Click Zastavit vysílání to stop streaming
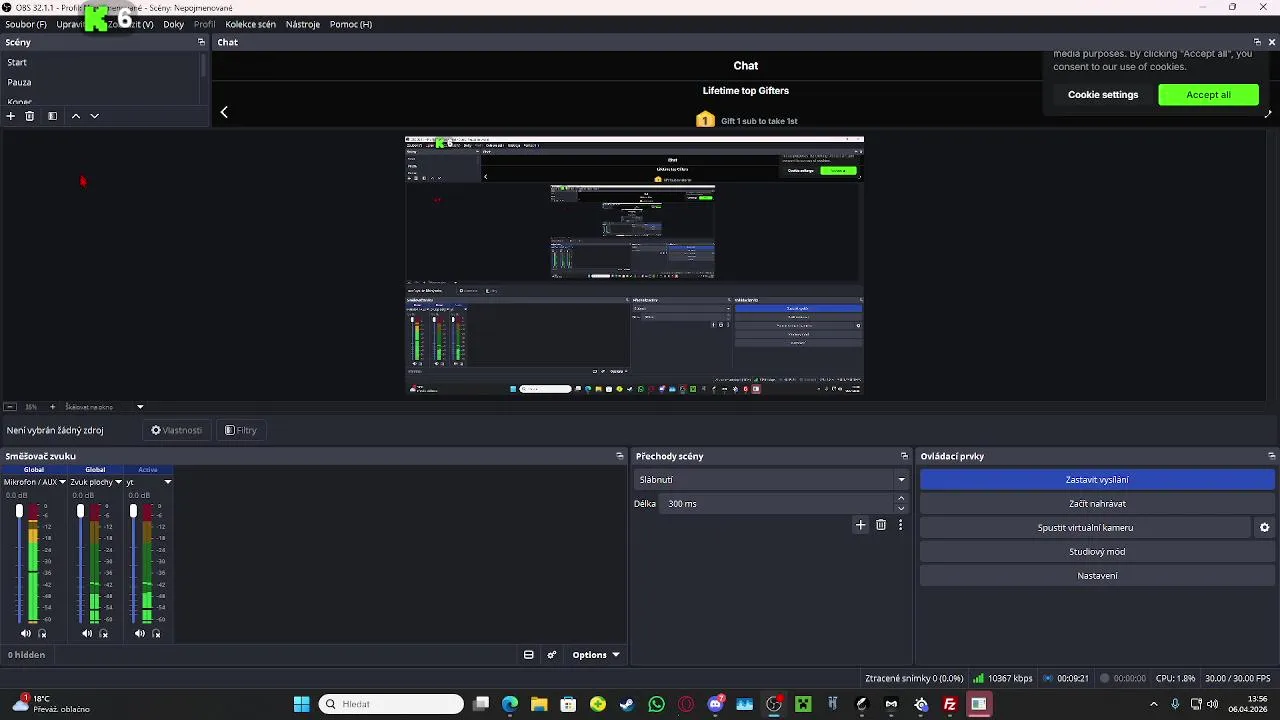Viewport: 1280px width, 720px height. [x=1097, y=480]
